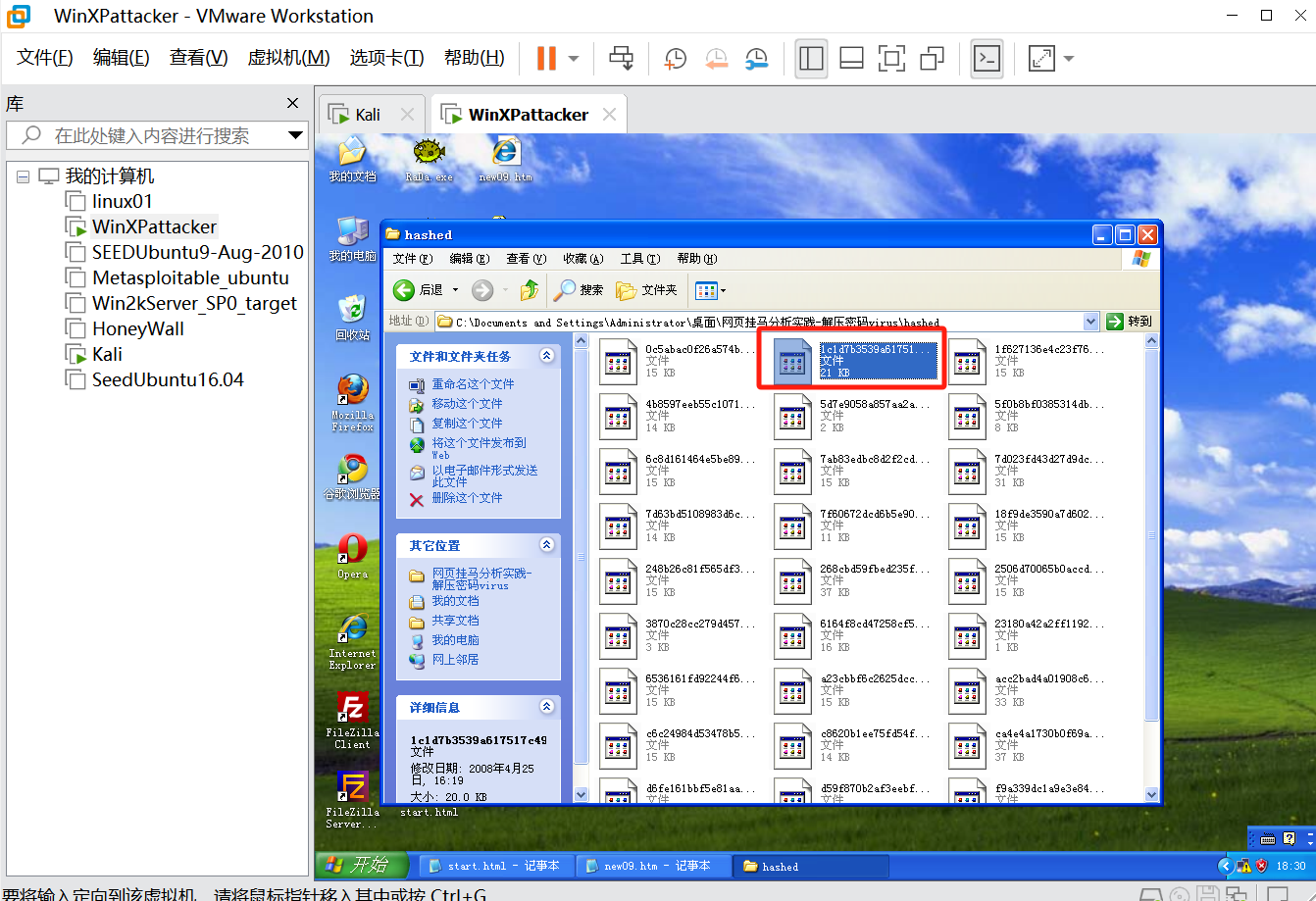This screenshot has height=901, width=1316.
Task: Select file acc2bad4a01908c6
Action: pos(1027,690)
